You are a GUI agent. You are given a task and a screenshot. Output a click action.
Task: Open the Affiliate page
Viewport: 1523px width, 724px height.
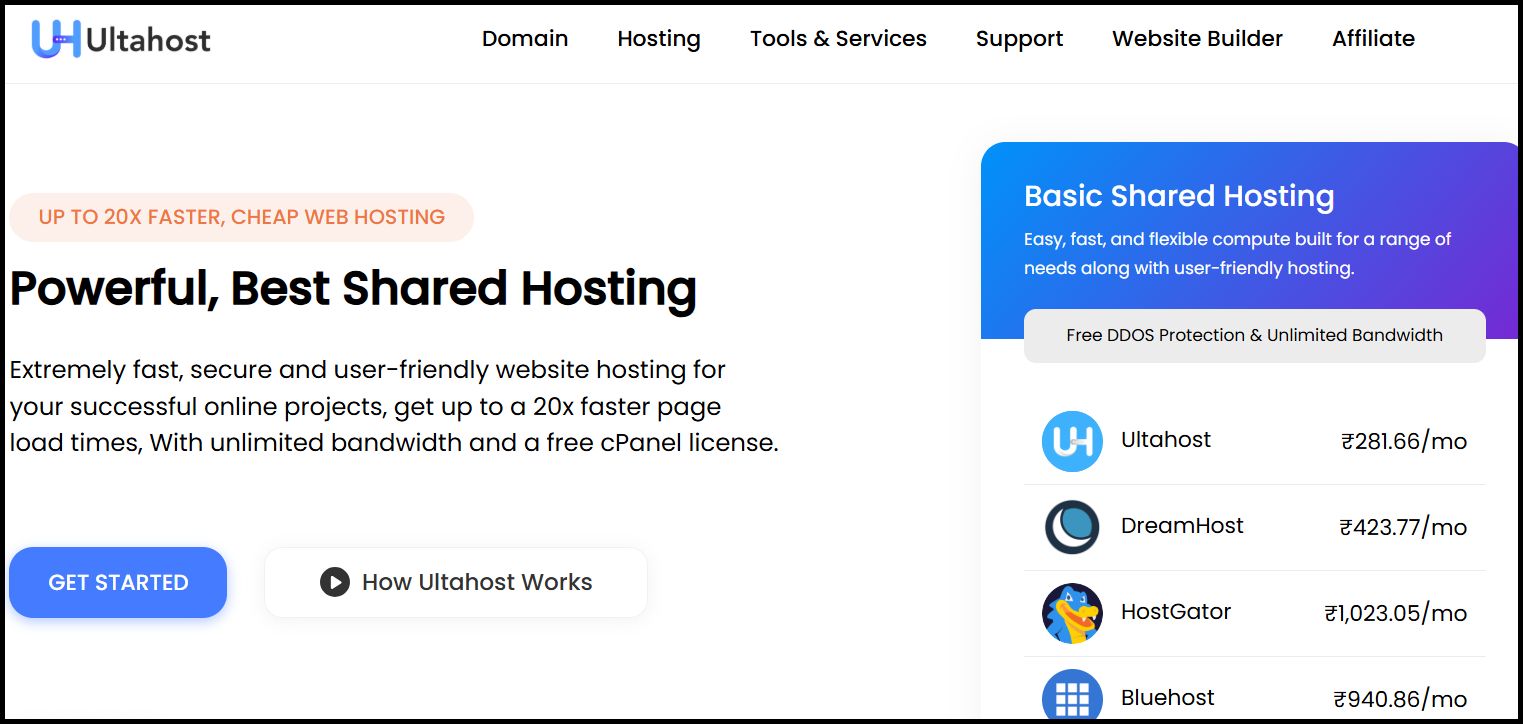pyautogui.click(x=1373, y=39)
